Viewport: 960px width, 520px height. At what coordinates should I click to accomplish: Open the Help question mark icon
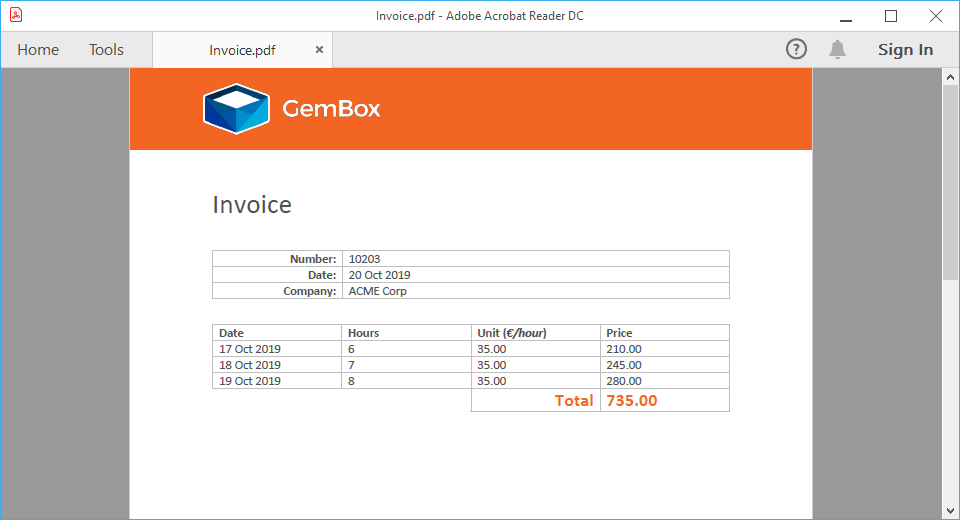(796, 49)
